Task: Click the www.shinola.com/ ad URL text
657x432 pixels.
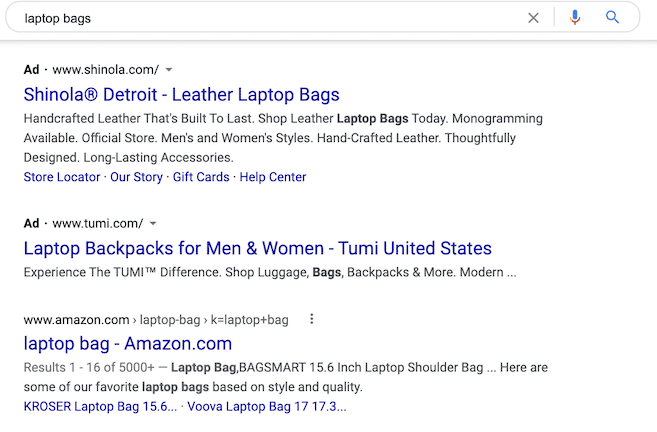Action: pos(105,70)
